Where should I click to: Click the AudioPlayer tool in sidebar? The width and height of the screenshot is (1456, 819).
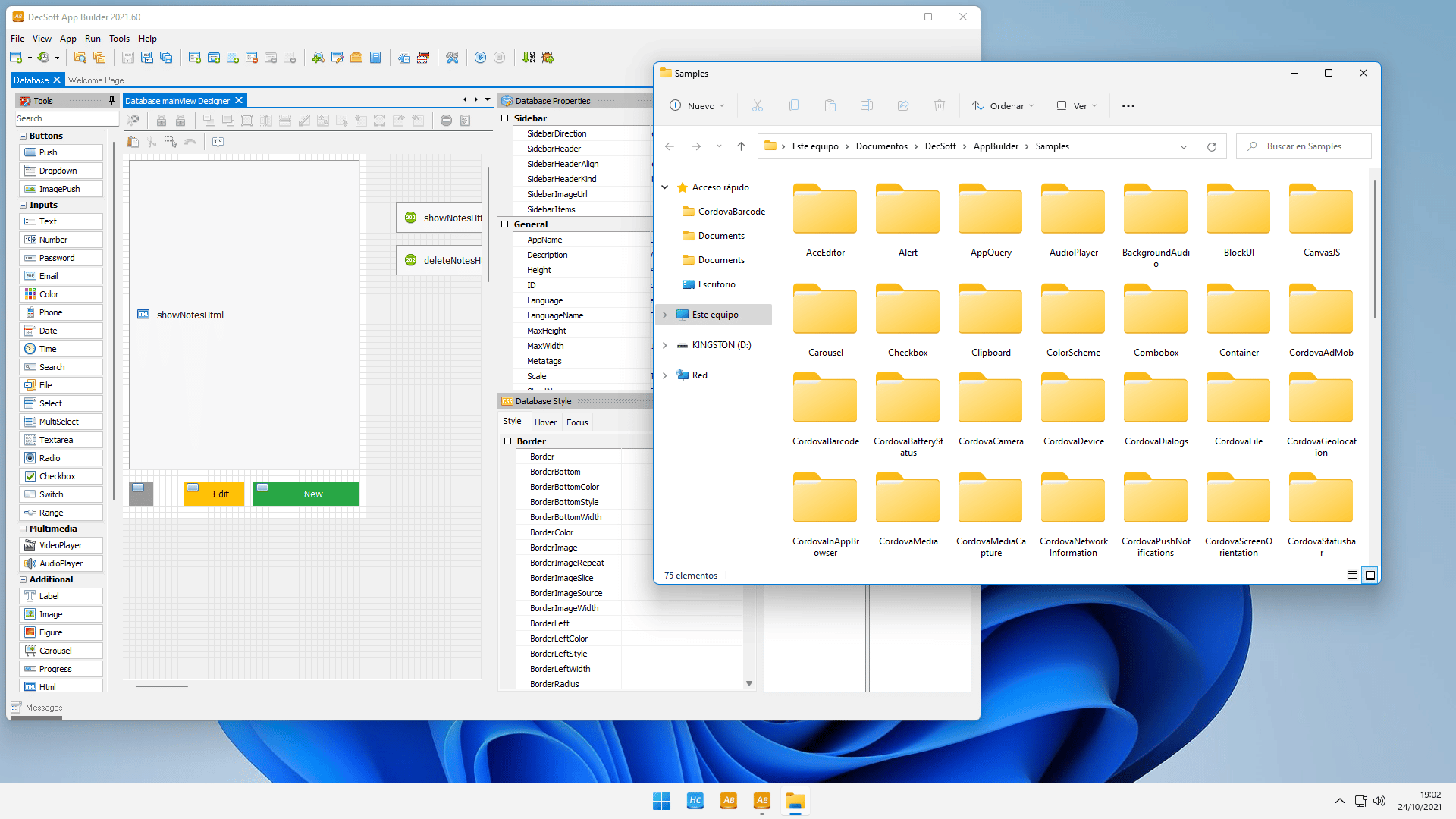(61, 563)
